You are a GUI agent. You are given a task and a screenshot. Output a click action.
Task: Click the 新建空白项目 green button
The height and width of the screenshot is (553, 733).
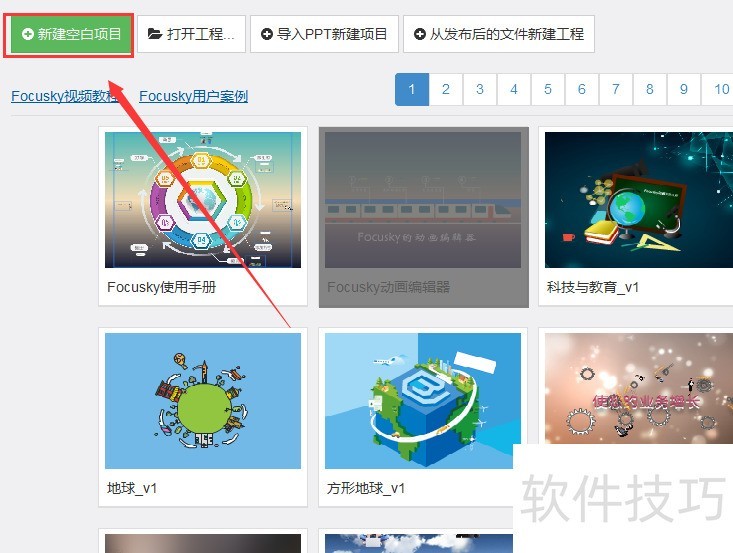(72, 35)
